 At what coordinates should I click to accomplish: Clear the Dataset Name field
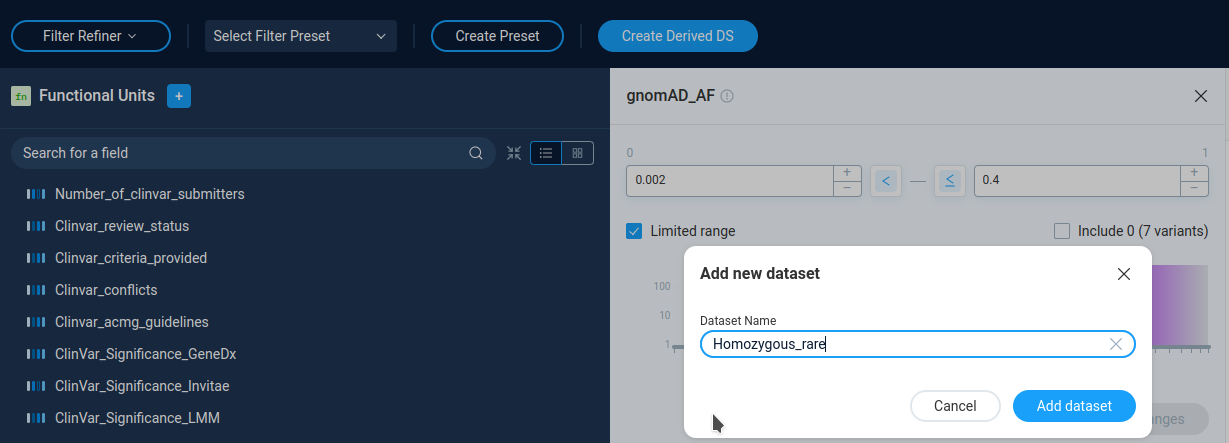coord(1116,344)
